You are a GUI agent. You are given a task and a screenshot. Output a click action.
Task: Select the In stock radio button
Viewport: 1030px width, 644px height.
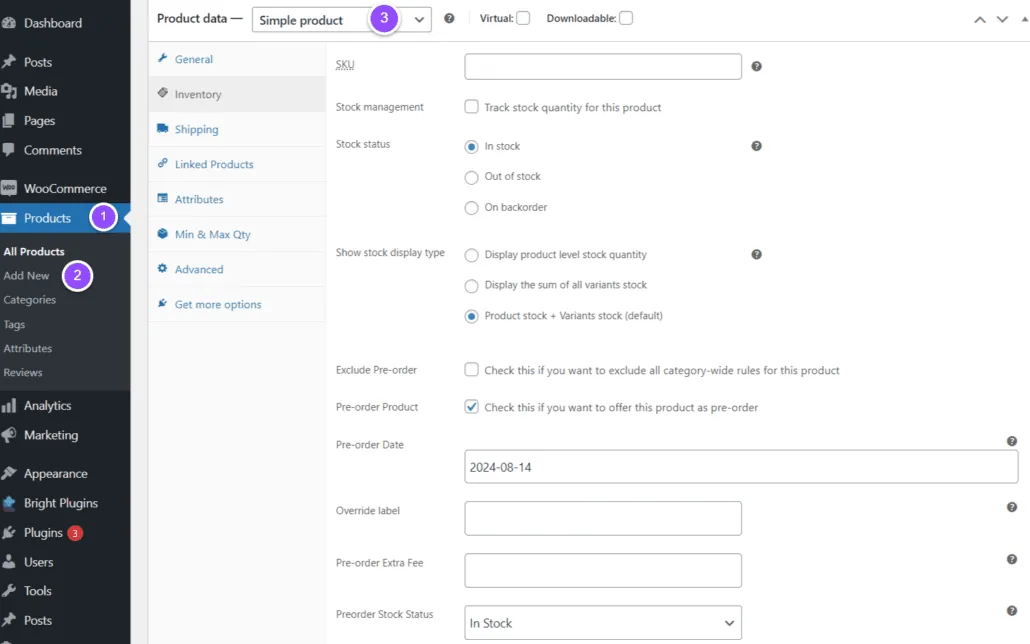point(472,147)
